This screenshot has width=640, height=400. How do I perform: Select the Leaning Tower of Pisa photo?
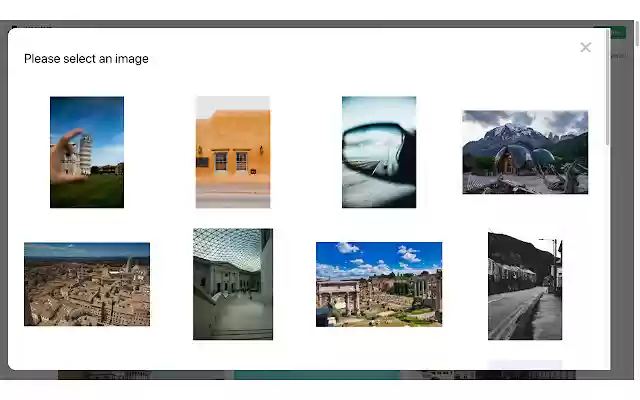87,152
